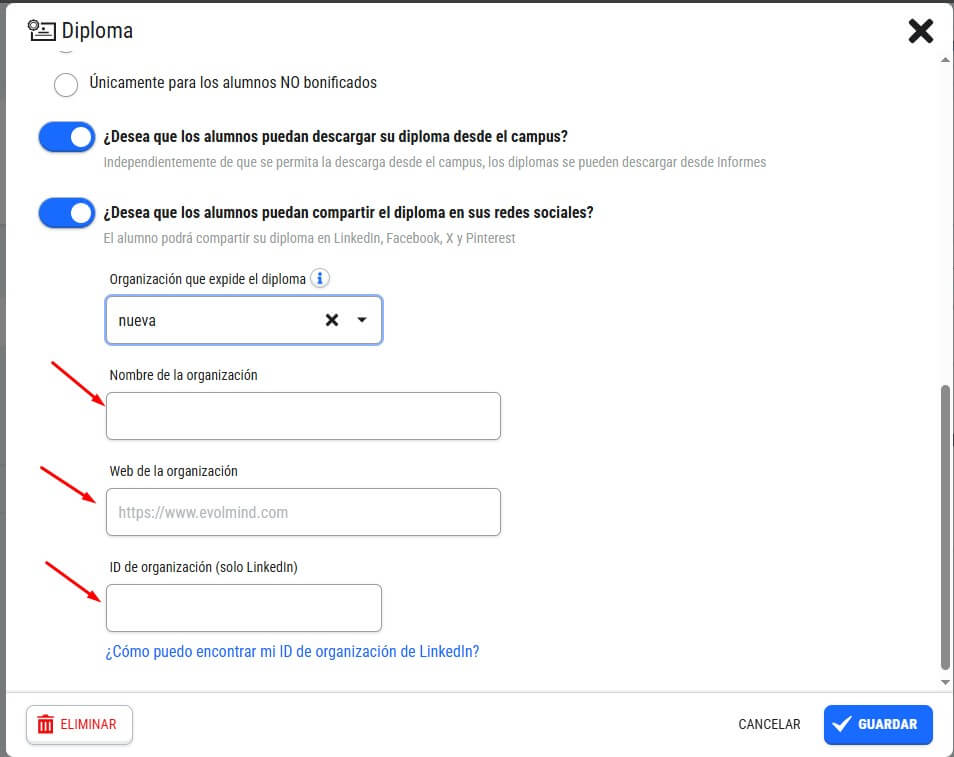Save the diploma with GUARDAR
This screenshot has height=757, width=954.
(x=878, y=724)
